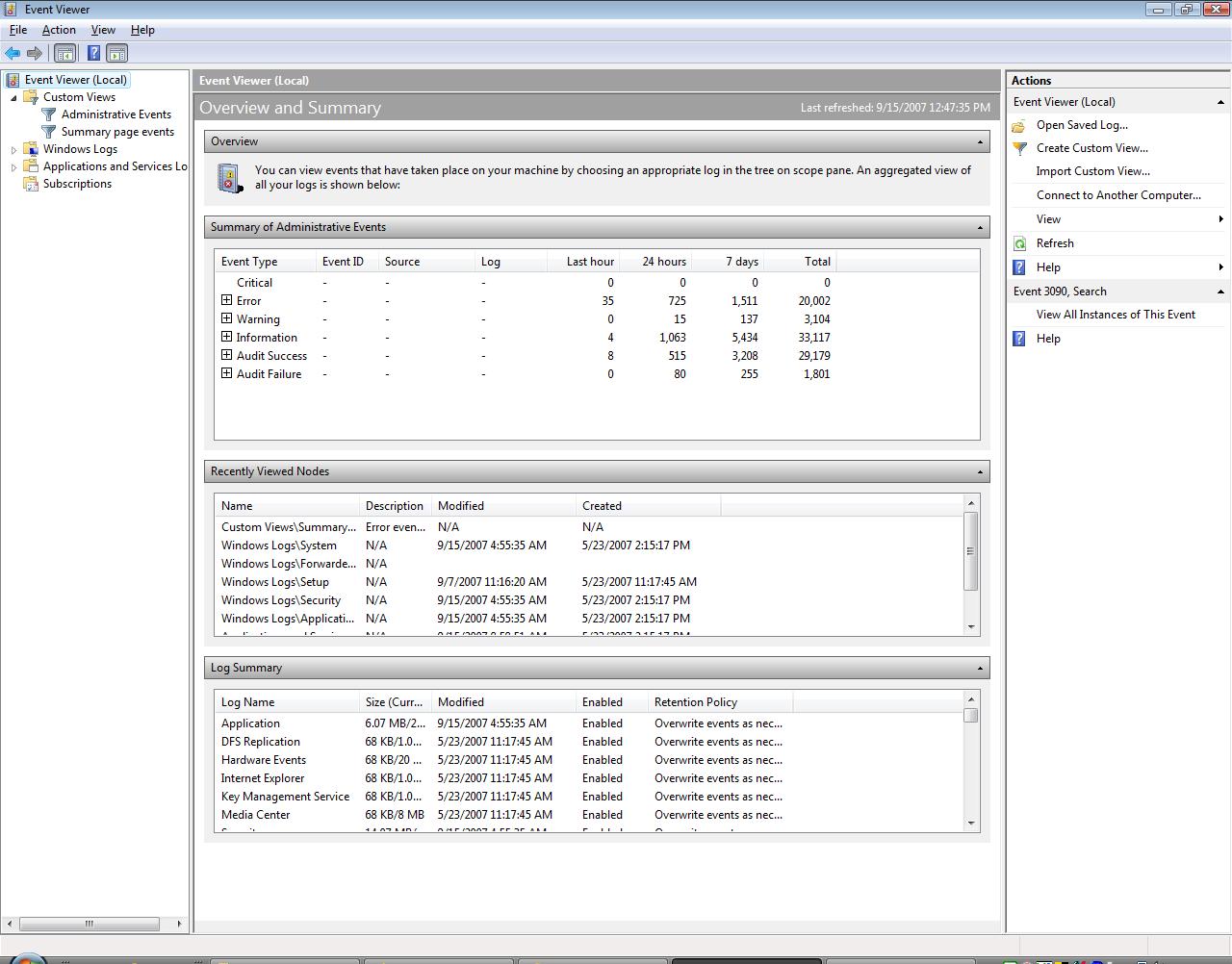Click the Create Custom View funnel icon
Screen dimensions: 1232x964
(x=1019, y=148)
